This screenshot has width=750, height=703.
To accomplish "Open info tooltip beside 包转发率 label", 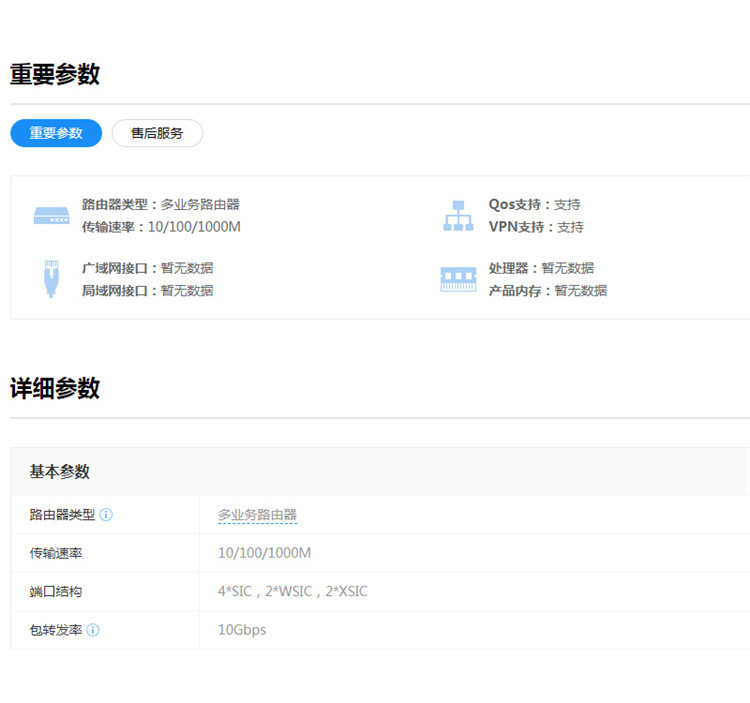I will [x=93, y=630].
